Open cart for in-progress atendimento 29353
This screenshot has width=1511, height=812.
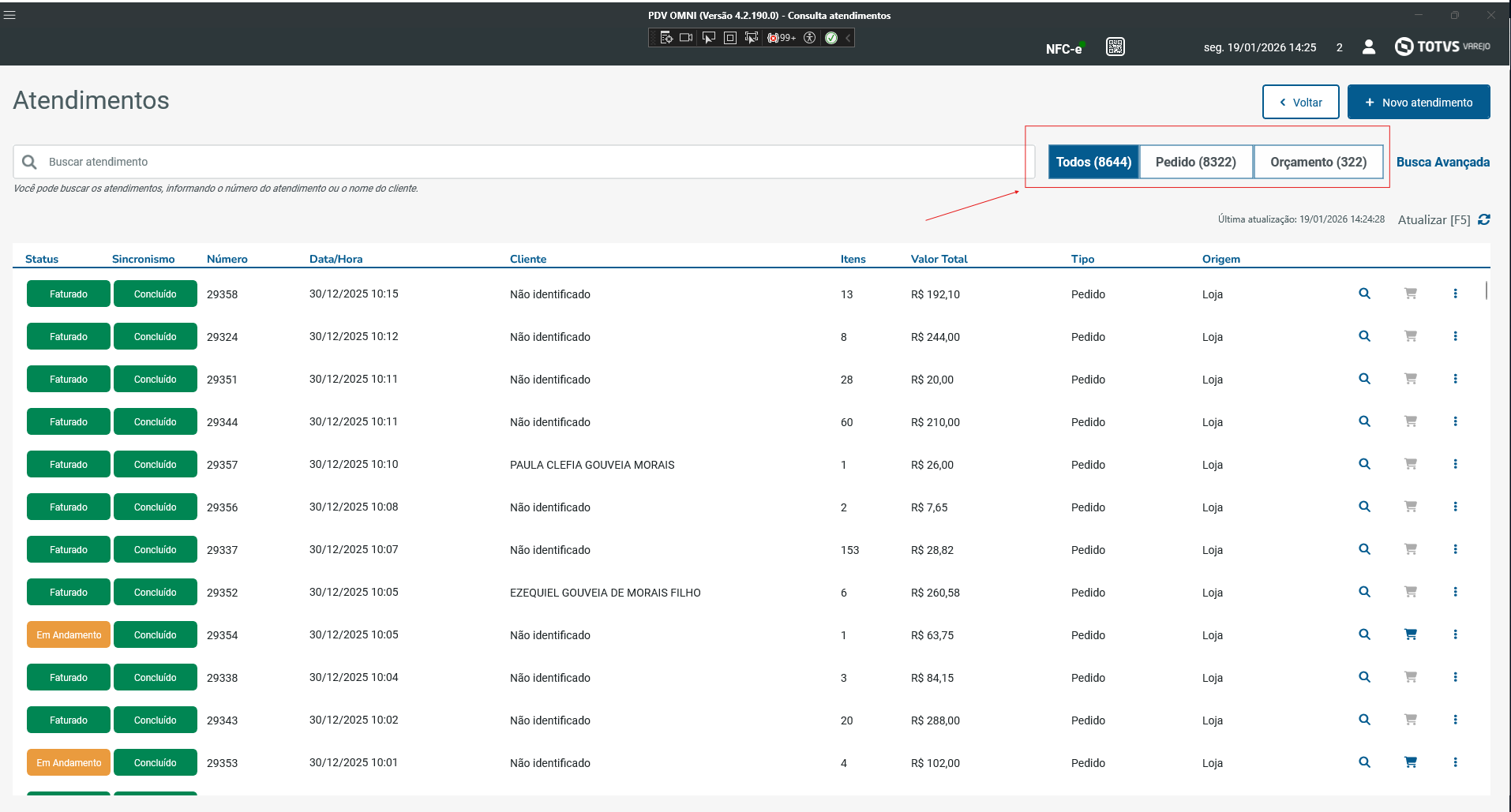pos(1411,762)
